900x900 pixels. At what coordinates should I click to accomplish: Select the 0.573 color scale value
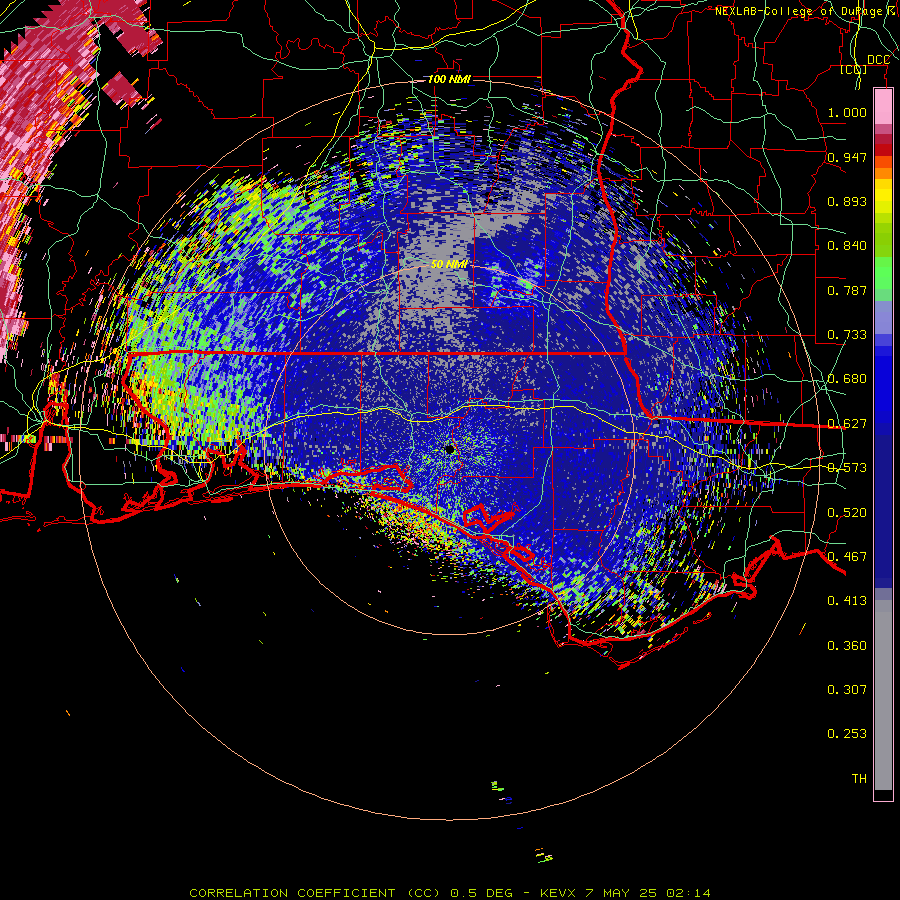click(x=847, y=468)
